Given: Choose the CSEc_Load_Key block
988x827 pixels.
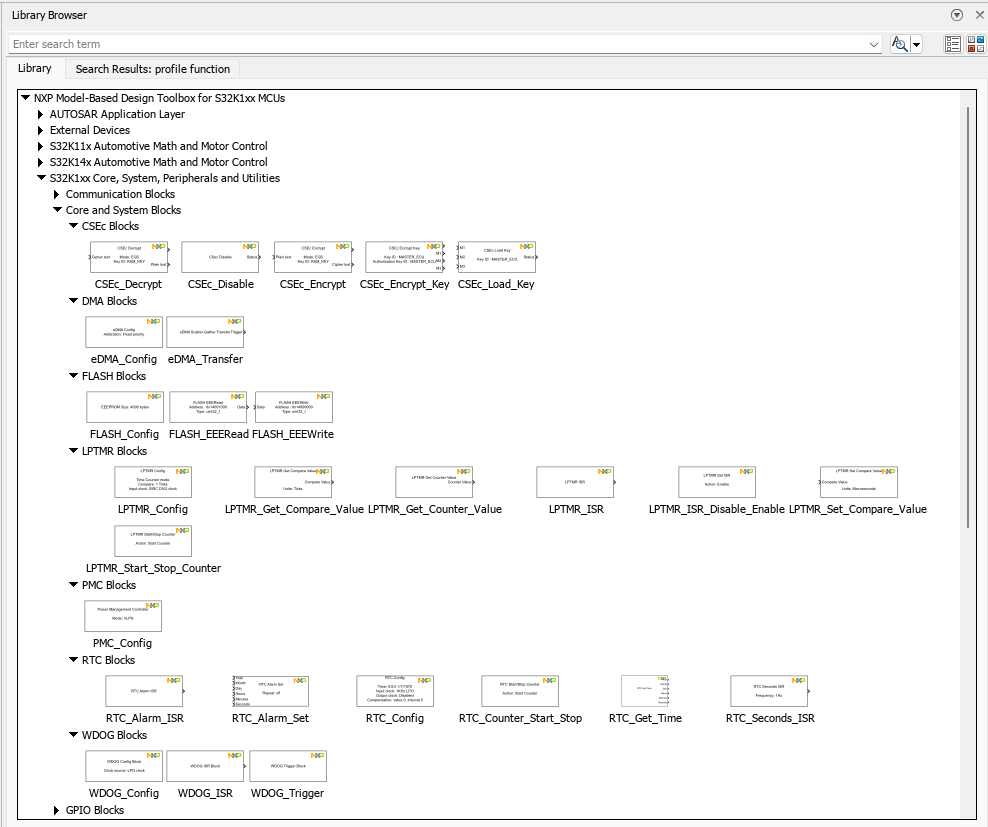Looking at the screenshot, I should (x=497, y=257).
